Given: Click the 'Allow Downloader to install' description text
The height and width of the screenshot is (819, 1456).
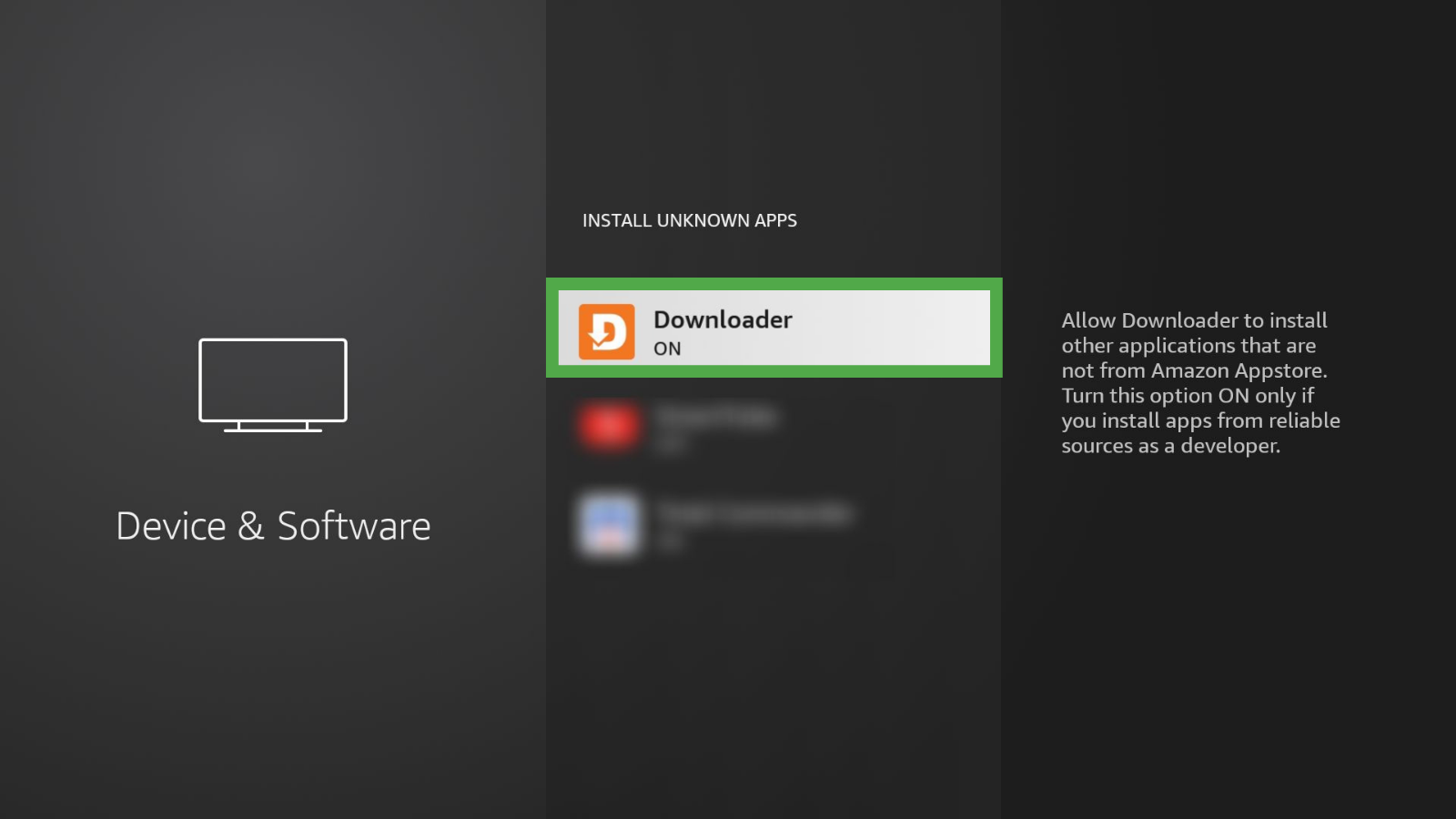Looking at the screenshot, I should (x=1200, y=382).
